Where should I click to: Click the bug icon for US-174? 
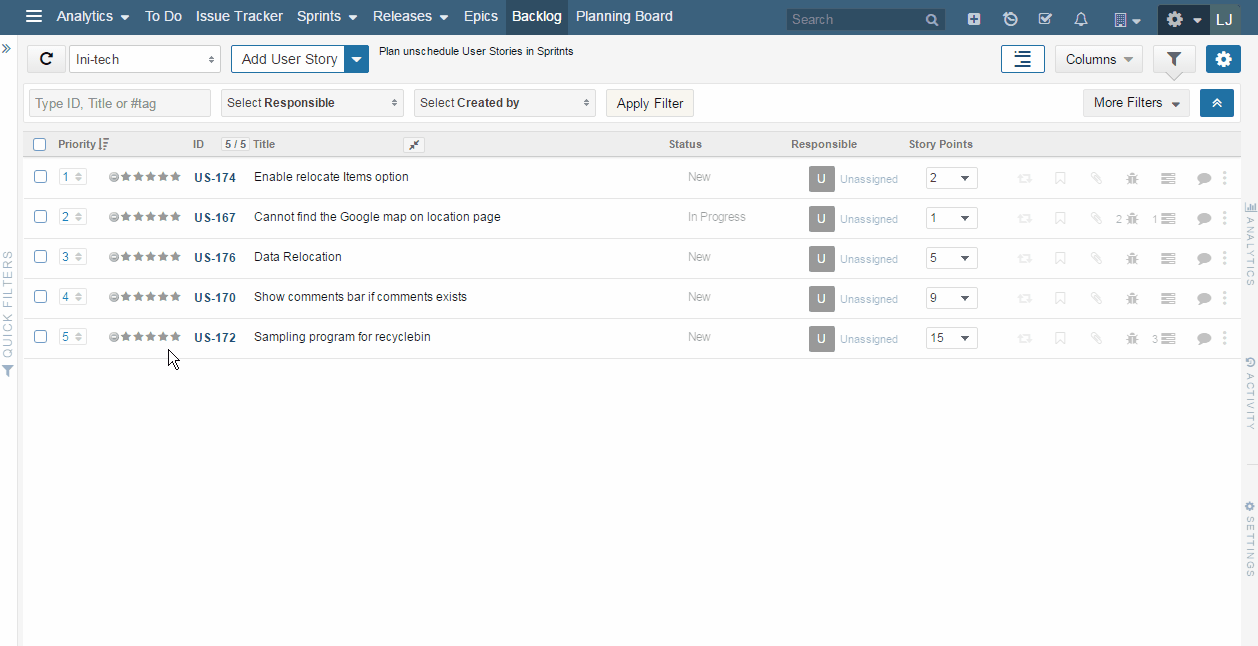tap(1132, 178)
